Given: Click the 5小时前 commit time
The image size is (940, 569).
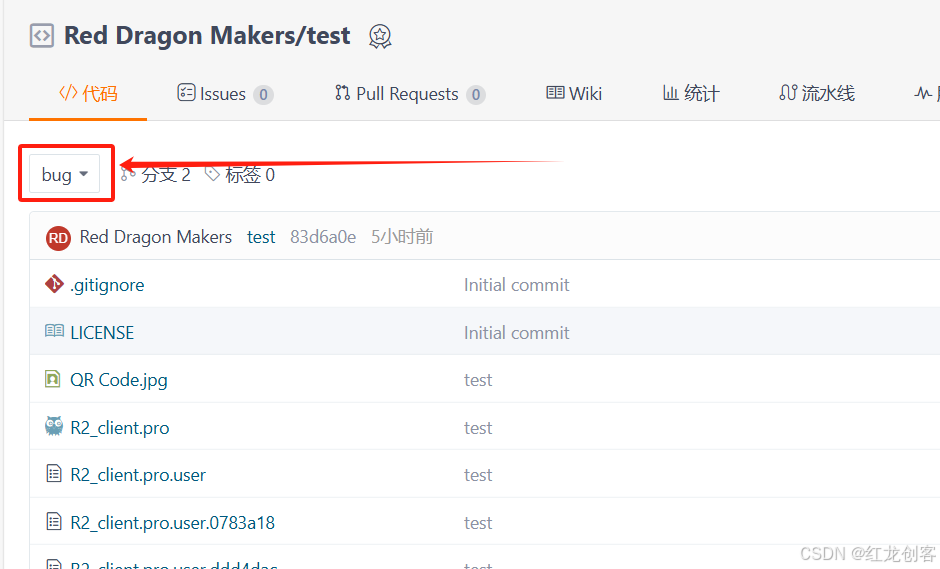Looking at the screenshot, I should tap(402, 237).
